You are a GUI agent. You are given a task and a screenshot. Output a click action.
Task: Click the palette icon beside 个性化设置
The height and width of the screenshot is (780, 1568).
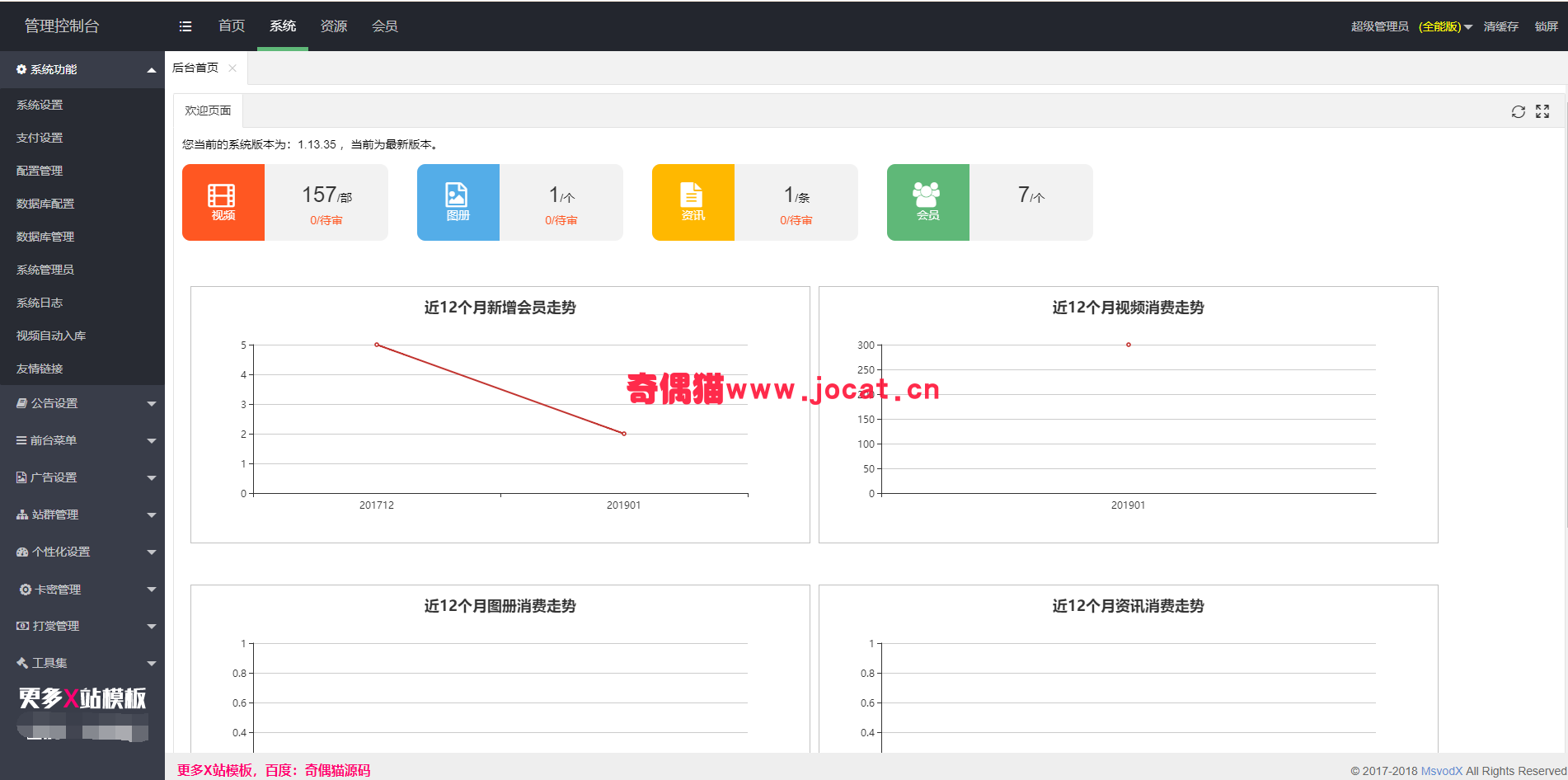pos(22,552)
